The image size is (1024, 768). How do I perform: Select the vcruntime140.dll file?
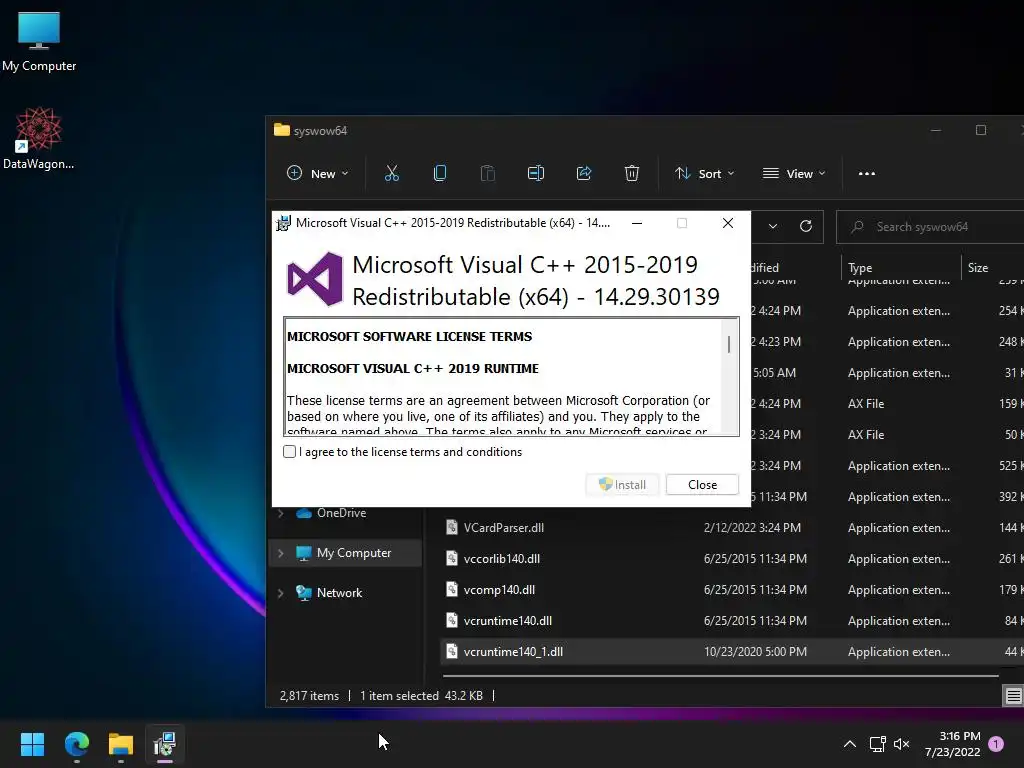507,621
